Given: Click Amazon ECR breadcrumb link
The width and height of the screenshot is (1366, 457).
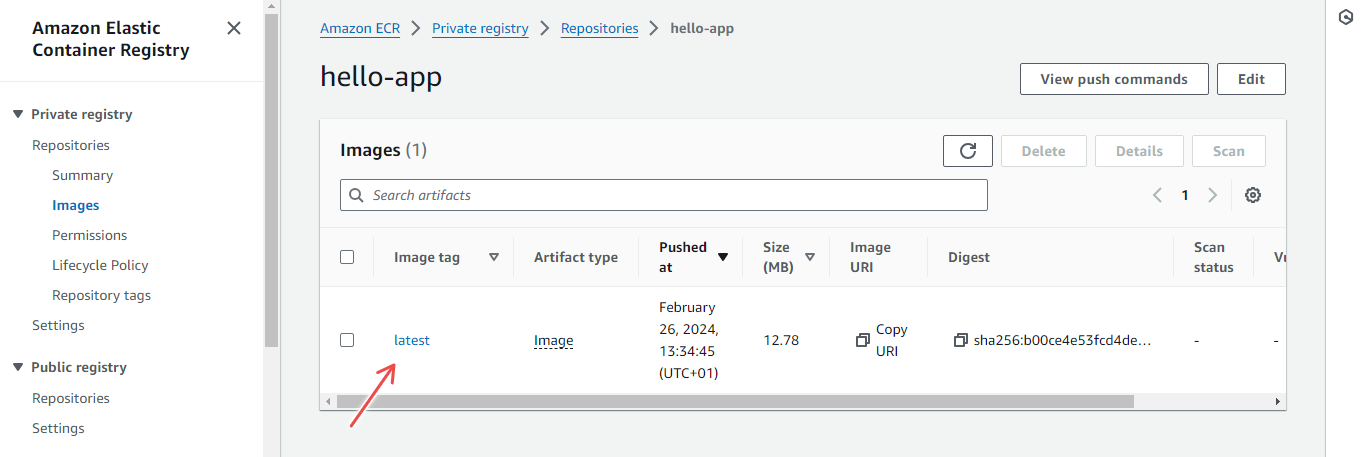Looking at the screenshot, I should click(360, 28).
